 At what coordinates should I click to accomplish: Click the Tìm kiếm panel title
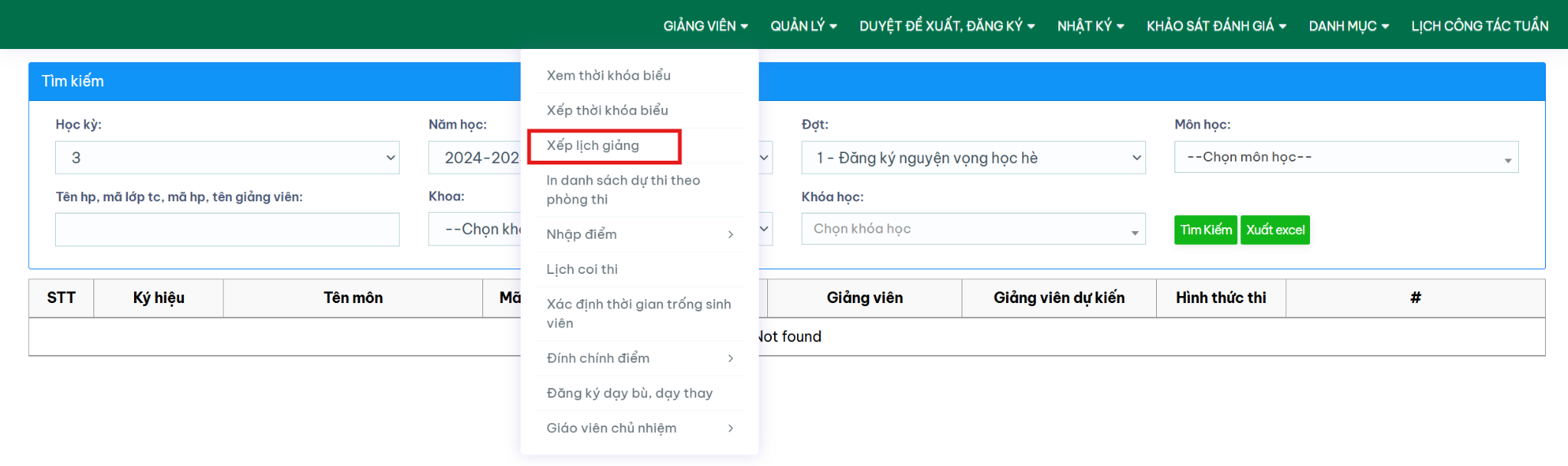tap(73, 81)
